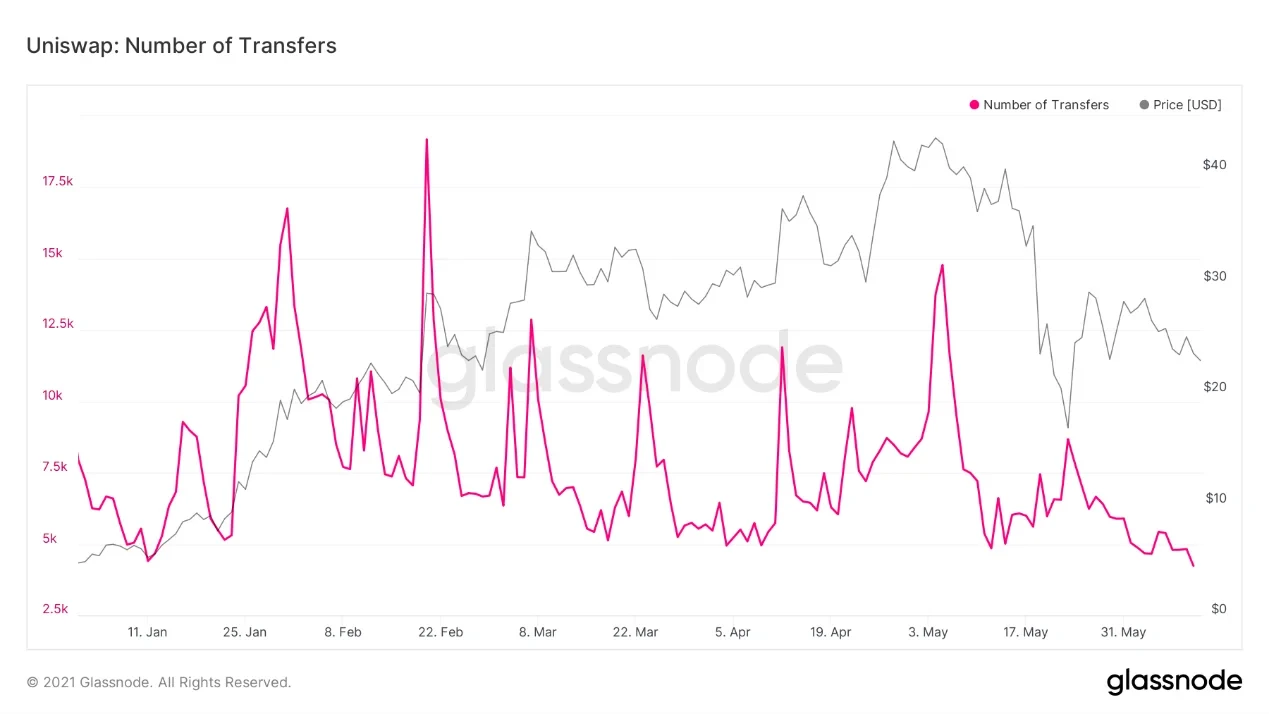Toggle the Number of Transfers legend label
1269x714 pixels.
point(1046,105)
